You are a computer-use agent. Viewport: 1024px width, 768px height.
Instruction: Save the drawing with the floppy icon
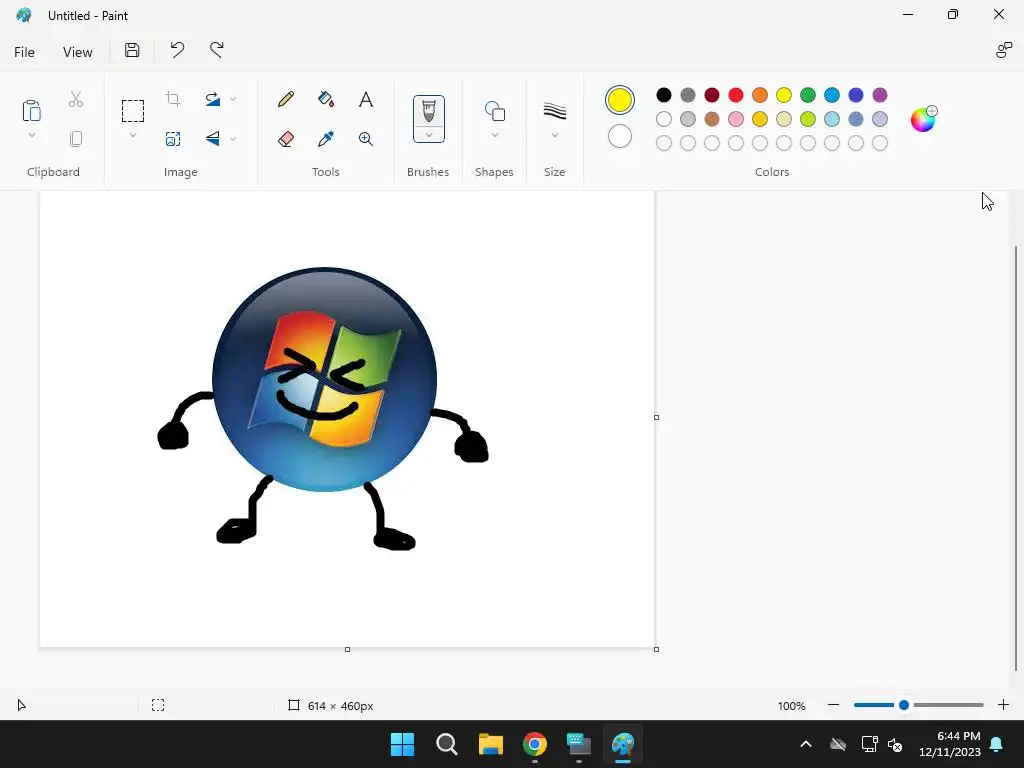(x=132, y=50)
